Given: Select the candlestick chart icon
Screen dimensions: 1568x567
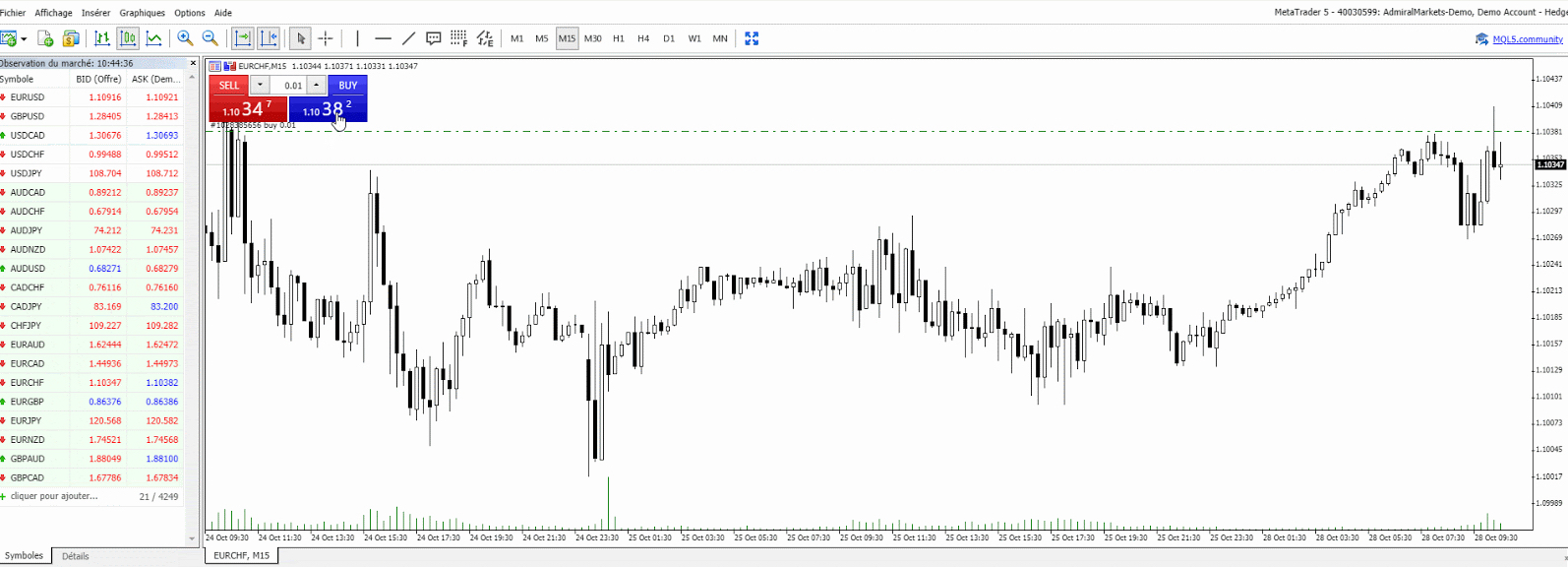Looking at the screenshot, I should coord(128,38).
